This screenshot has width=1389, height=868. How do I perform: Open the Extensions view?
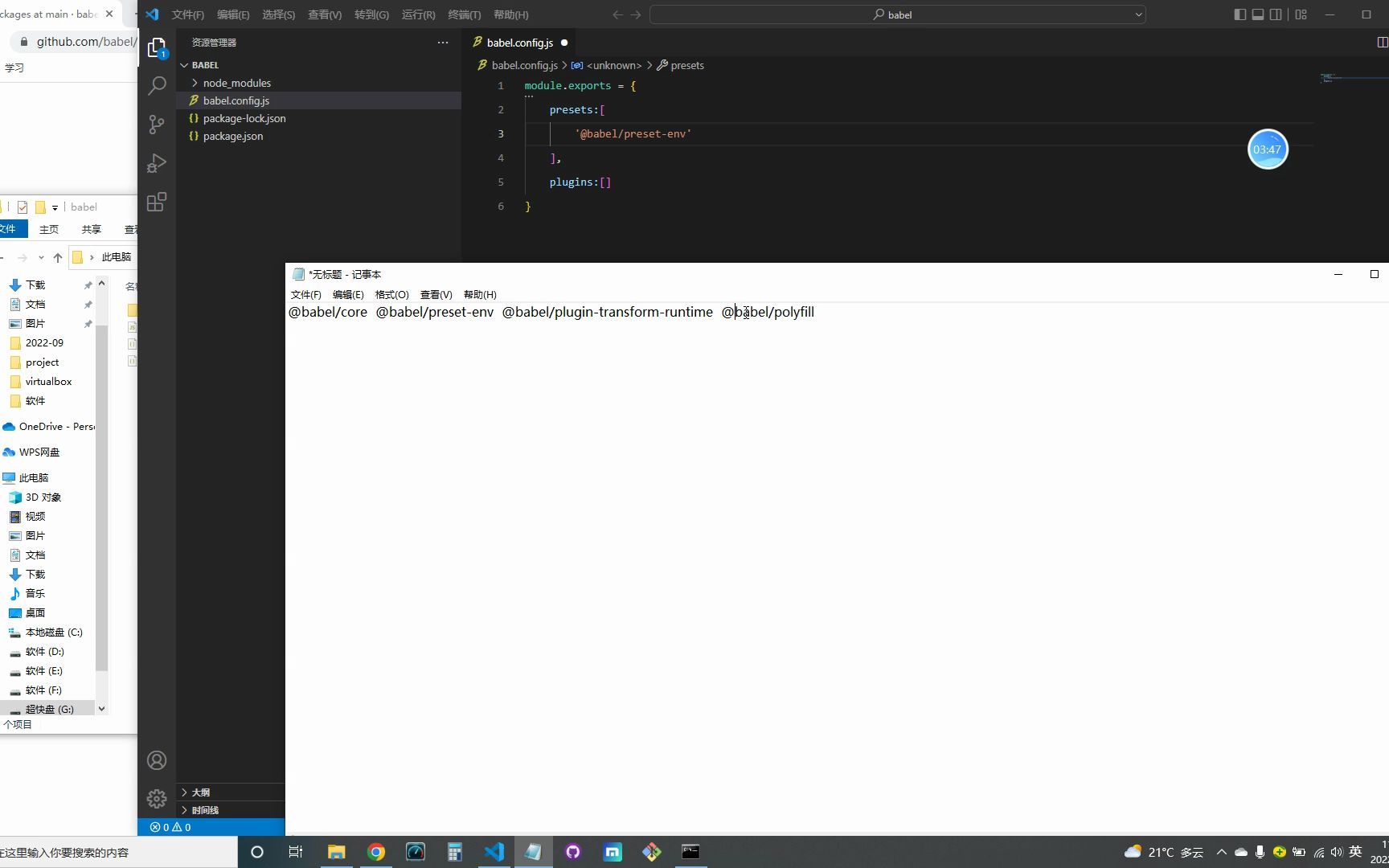click(157, 202)
